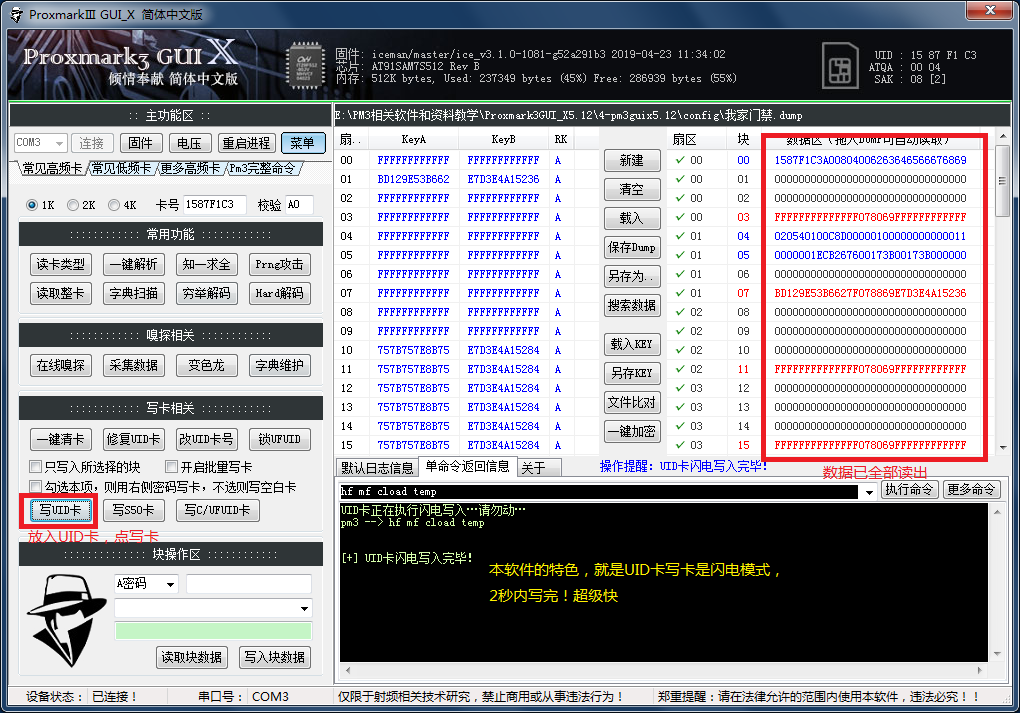Viewport: 1020px width, 713px height.
Task: Click the 读卡类型 button
Action: pos(60,264)
